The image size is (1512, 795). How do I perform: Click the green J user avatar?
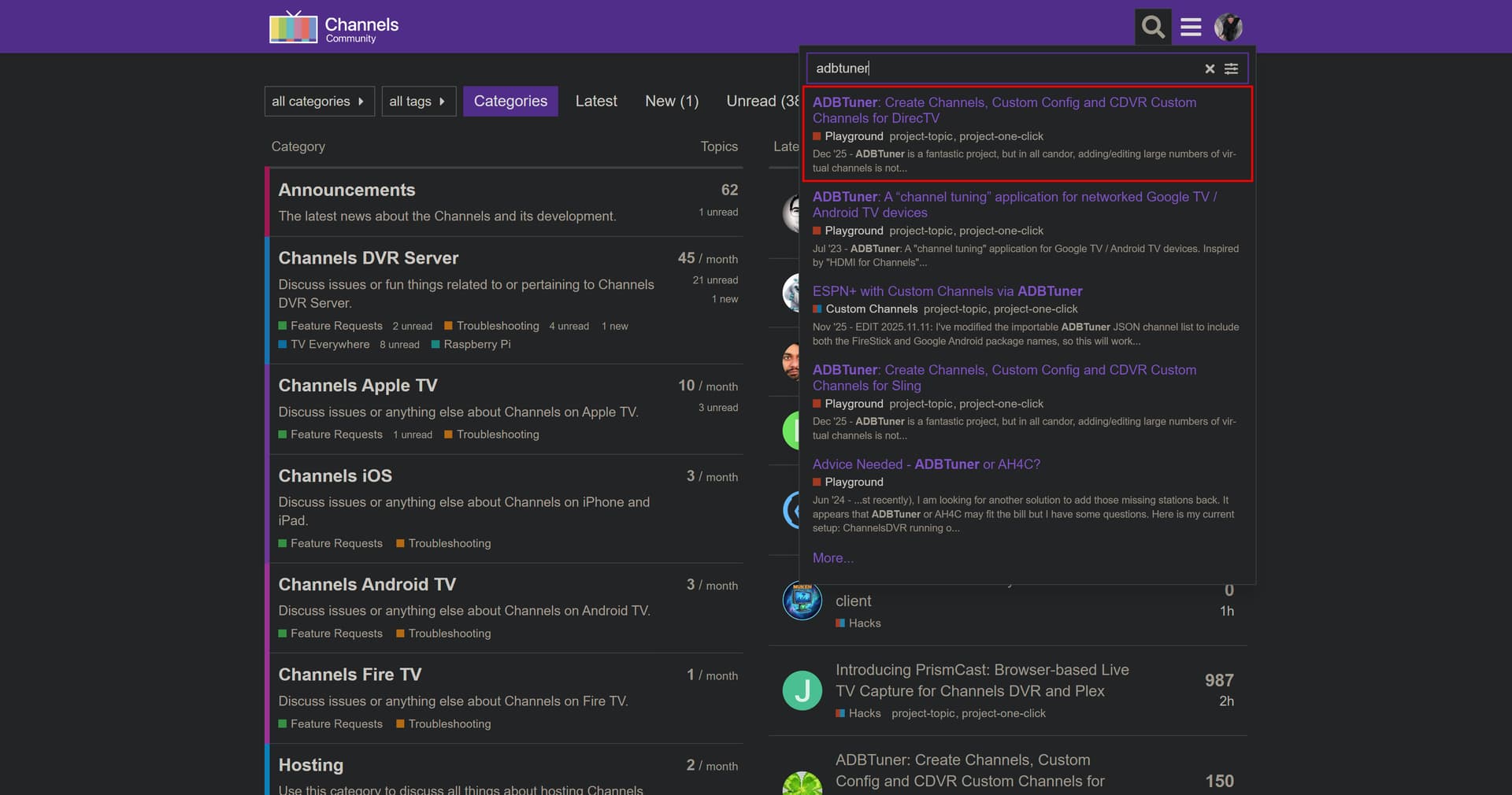(x=802, y=690)
